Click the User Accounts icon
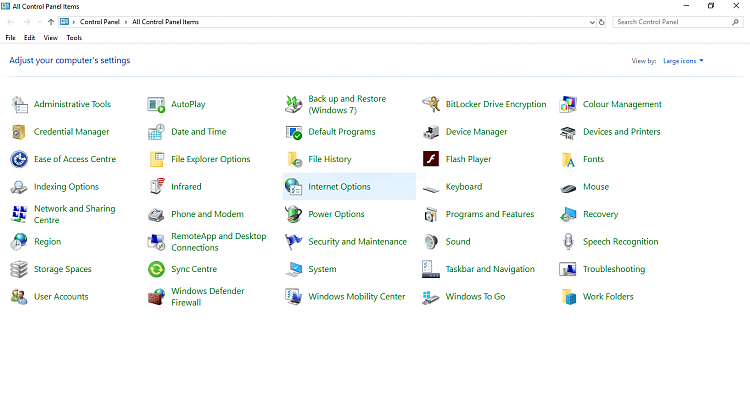Viewport: 750px width, 400px height. [19, 297]
